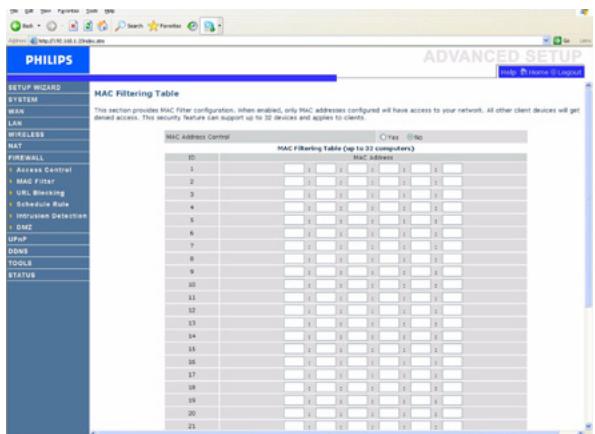The height and width of the screenshot is (434, 595).
Task: Open dropdown arrow beside the last toolbar icon
Action: click(x=219, y=26)
